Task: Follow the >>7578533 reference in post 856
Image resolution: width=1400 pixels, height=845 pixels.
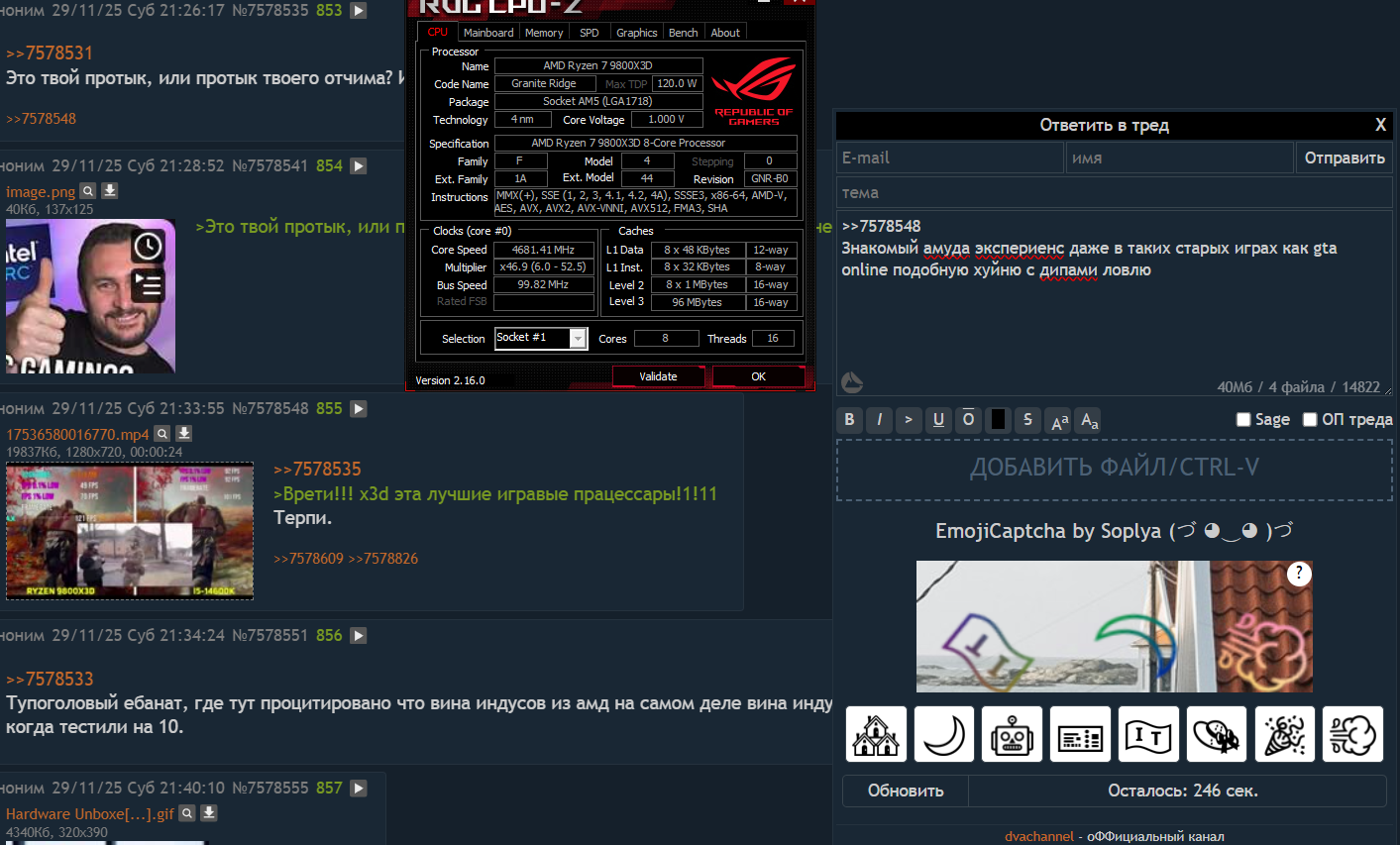Action: [50, 680]
